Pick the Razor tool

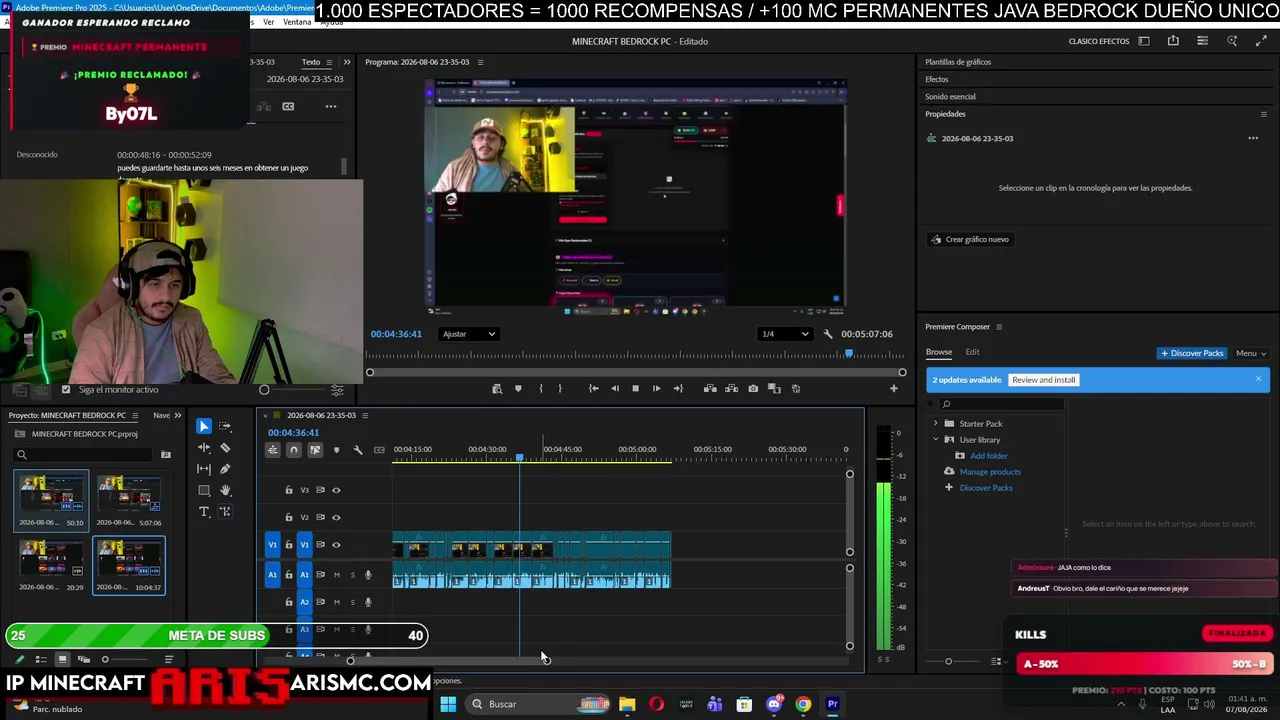click(x=225, y=448)
